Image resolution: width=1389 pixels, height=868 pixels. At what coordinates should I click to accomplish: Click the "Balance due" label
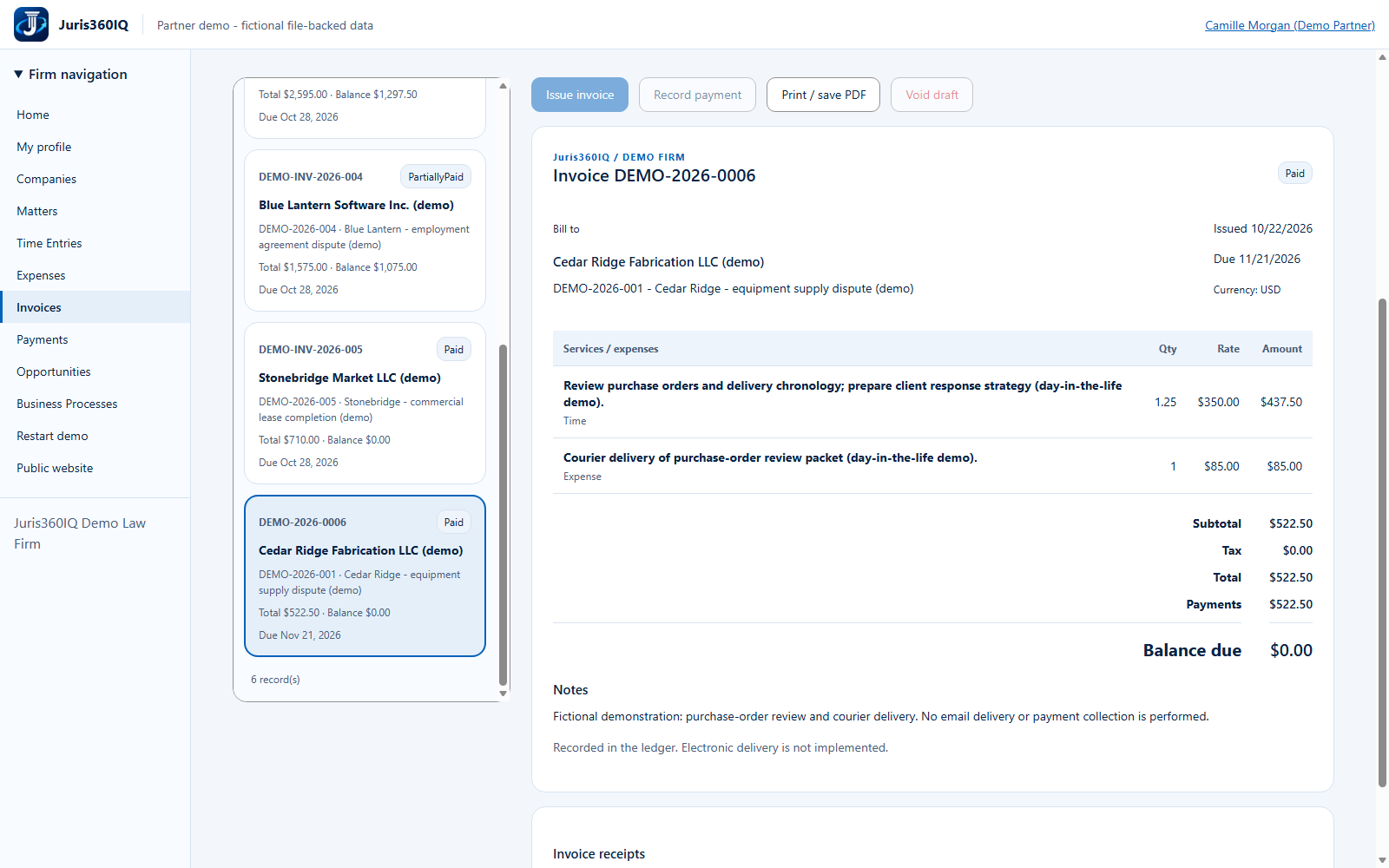pos(1192,650)
